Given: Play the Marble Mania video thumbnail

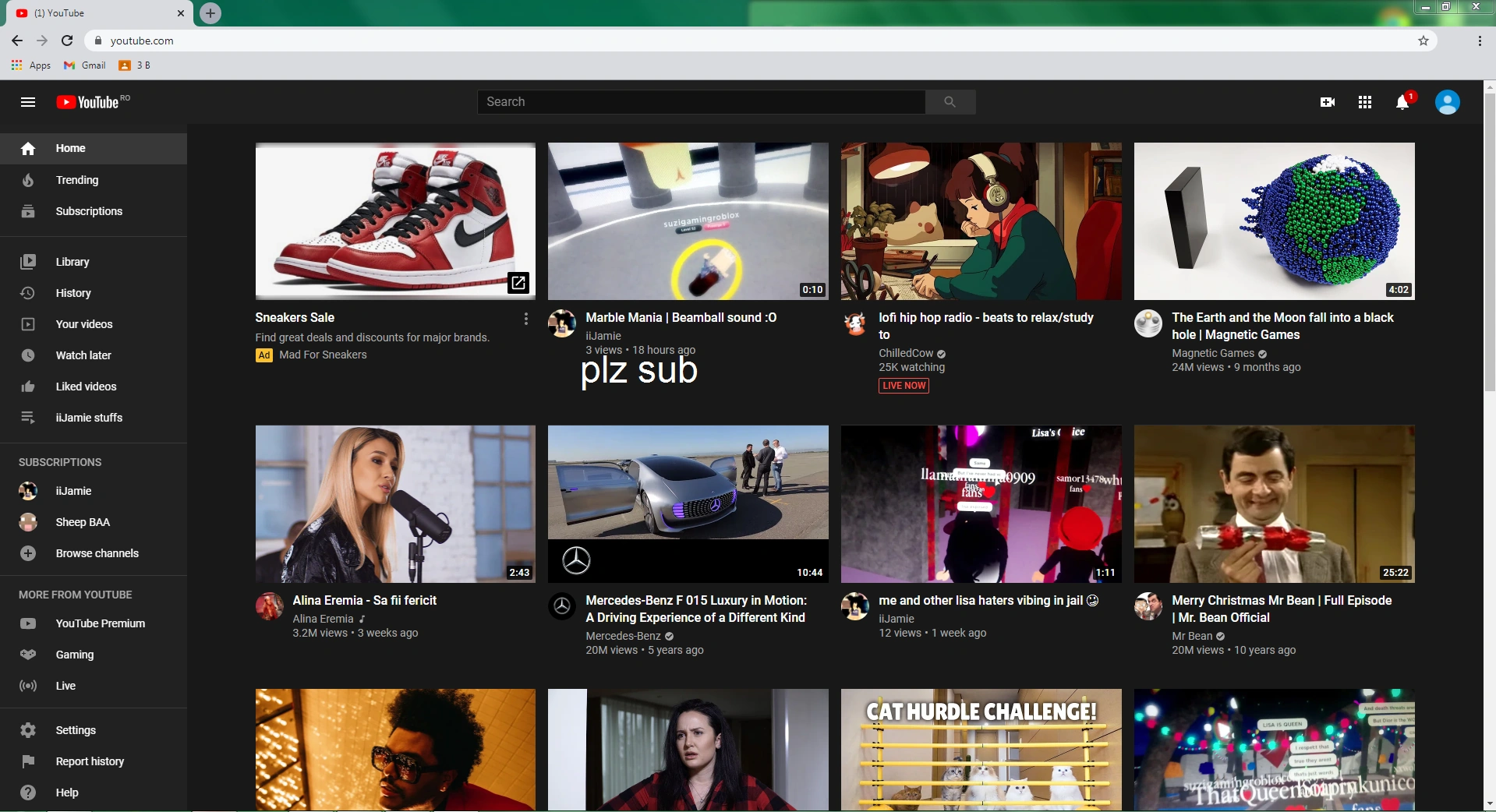Looking at the screenshot, I should click(688, 221).
